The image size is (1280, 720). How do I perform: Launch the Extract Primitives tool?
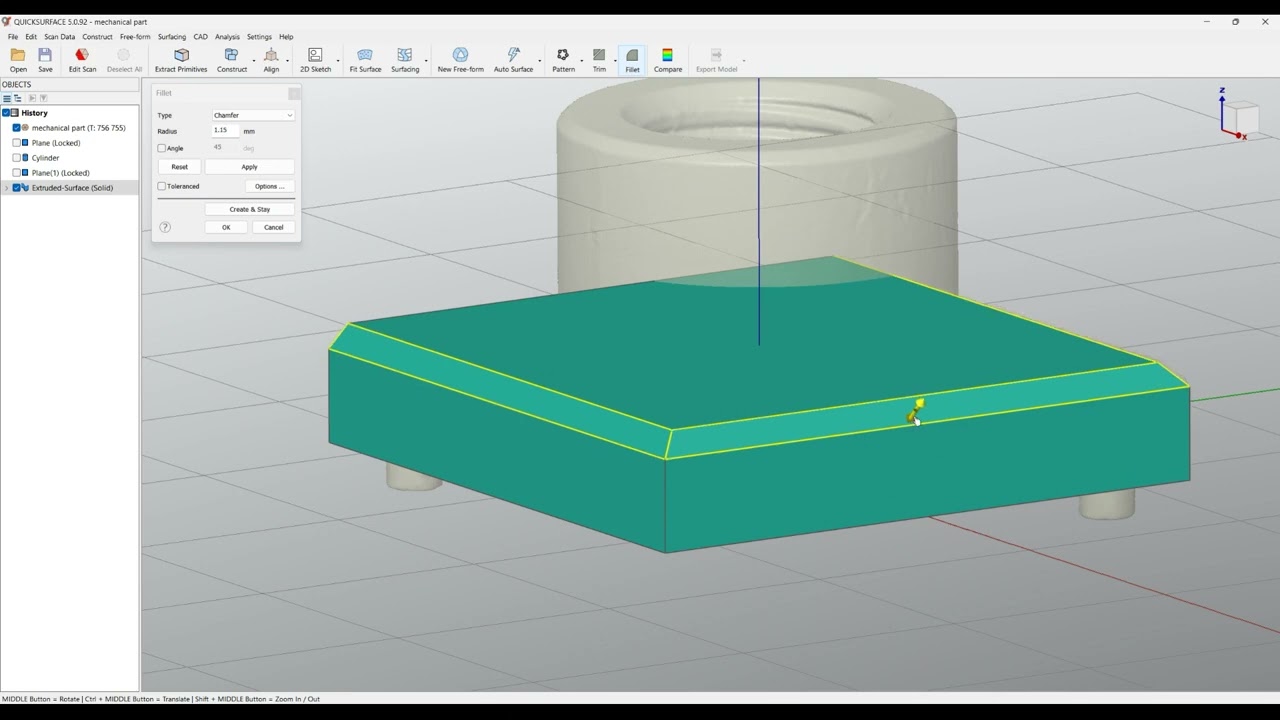tap(181, 60)
